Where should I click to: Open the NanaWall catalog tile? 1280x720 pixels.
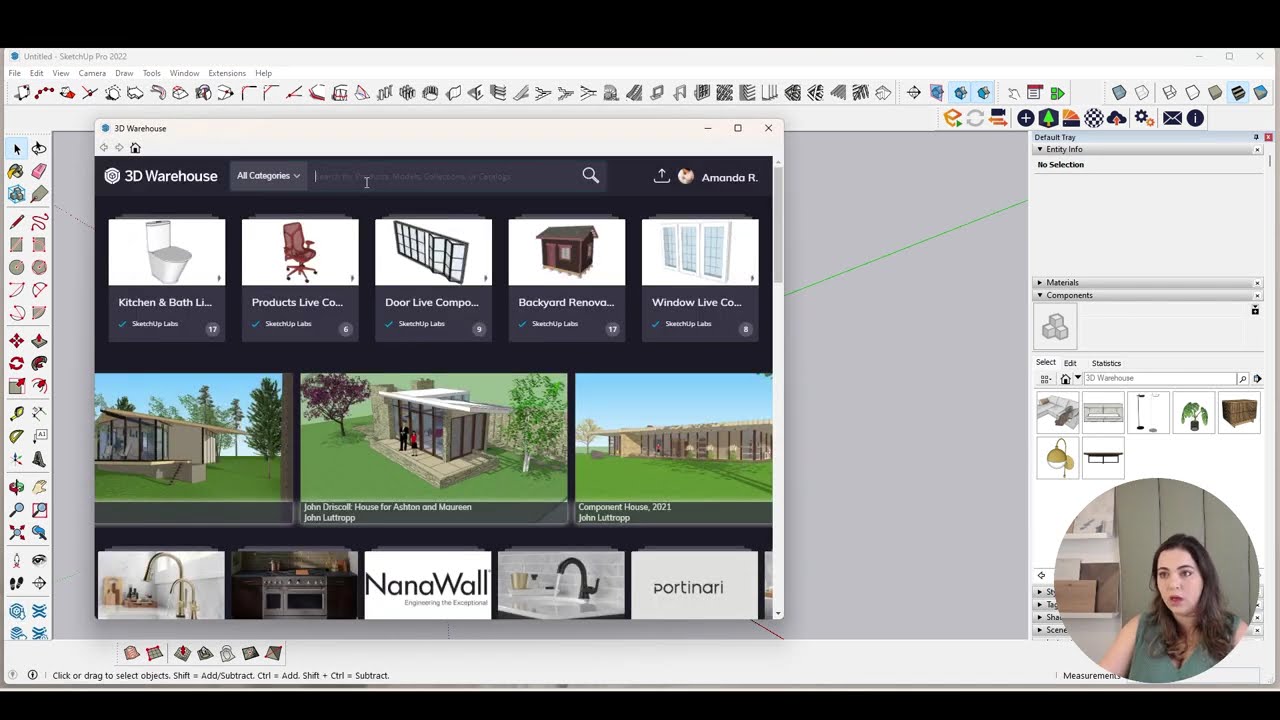427,585
